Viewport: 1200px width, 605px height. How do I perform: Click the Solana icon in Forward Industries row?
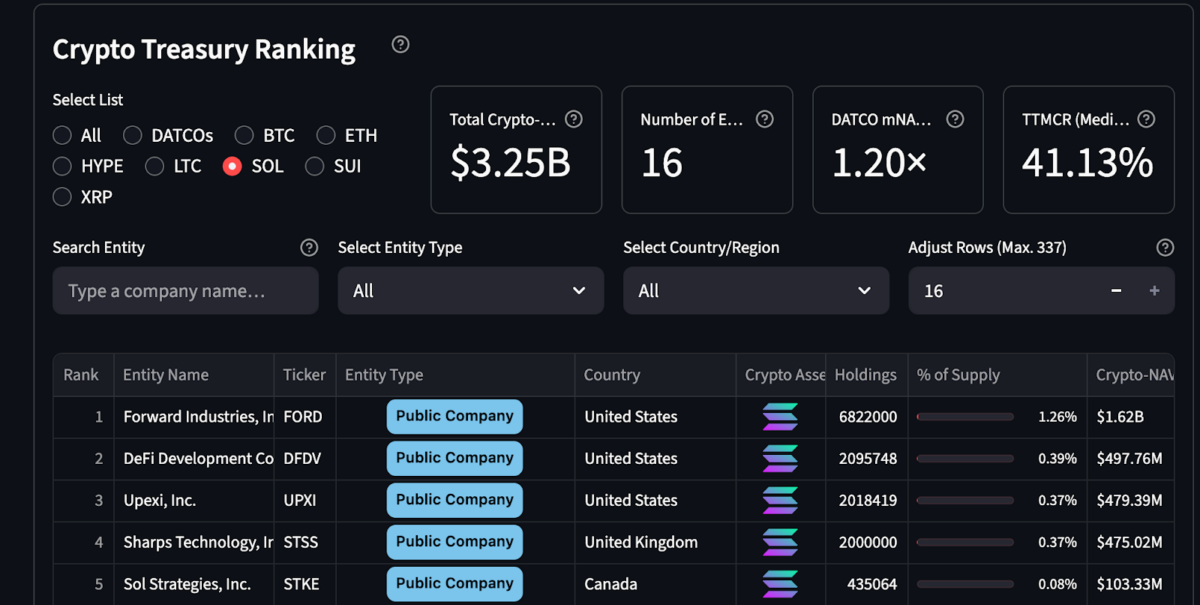(780, 417)
